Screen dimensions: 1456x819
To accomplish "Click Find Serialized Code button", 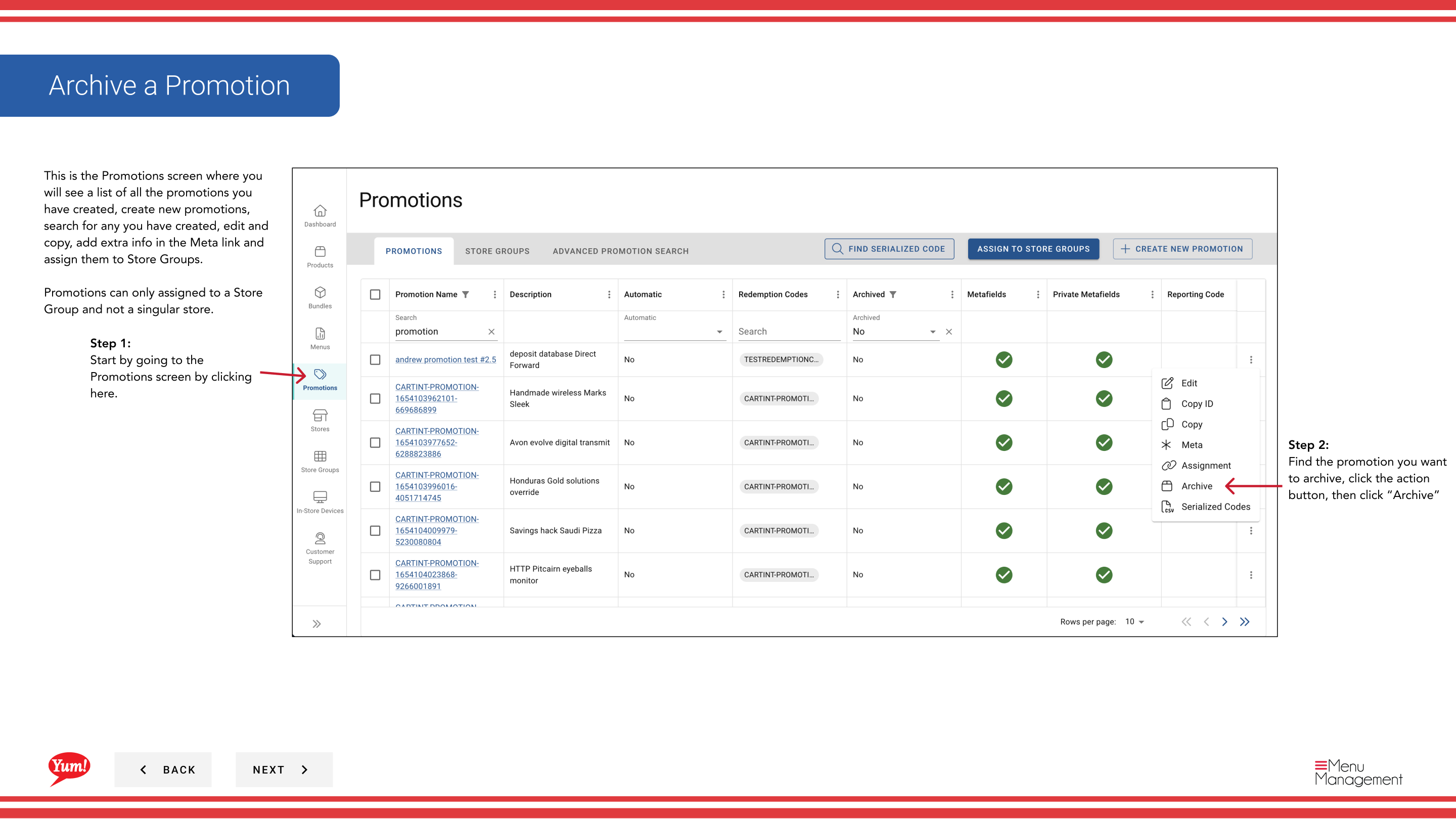I will pos(889,249).
